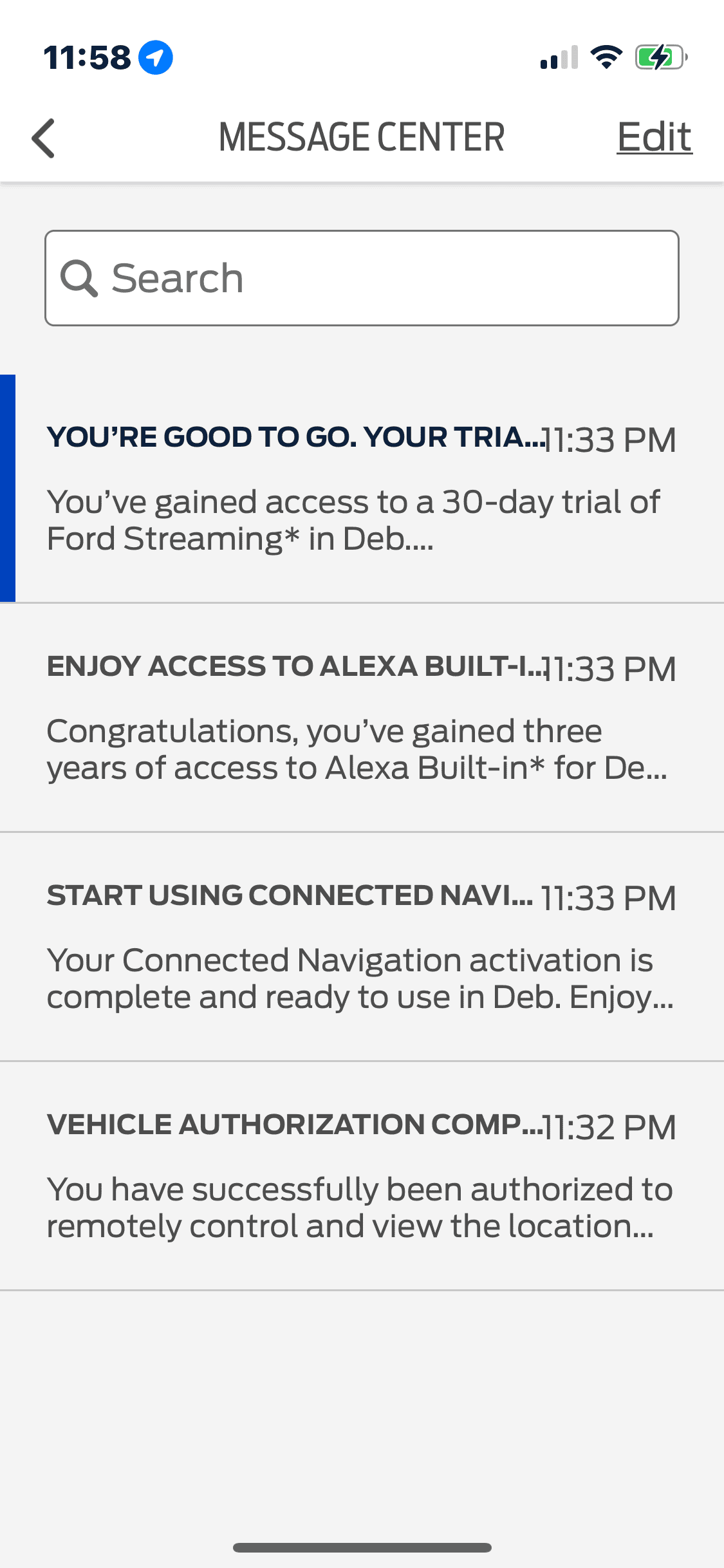Viewport: 724px width, 1568px height.
Task: Tap the battery charging indicator
Action: [661, 57]
